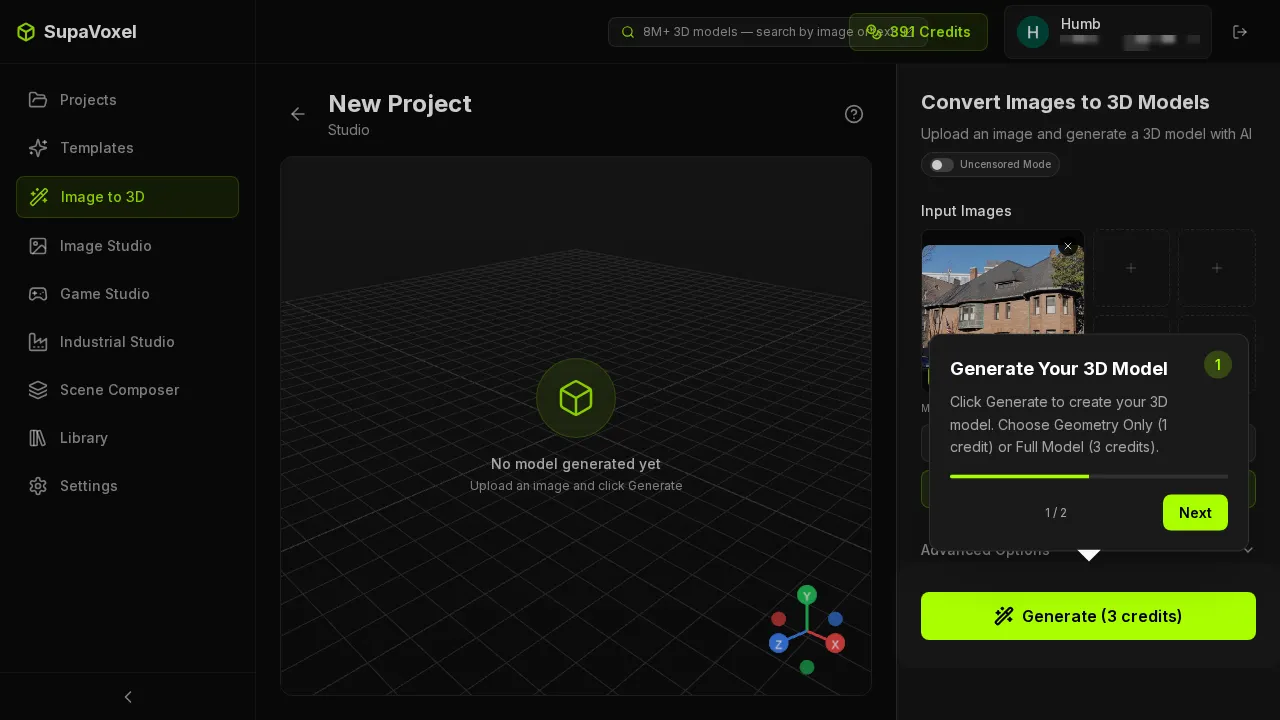The height and width of the screenshot is (720, 1280).
Task: Go back using the arrow beside New Project
Action: pyautogui.click(x=298, y=114)
